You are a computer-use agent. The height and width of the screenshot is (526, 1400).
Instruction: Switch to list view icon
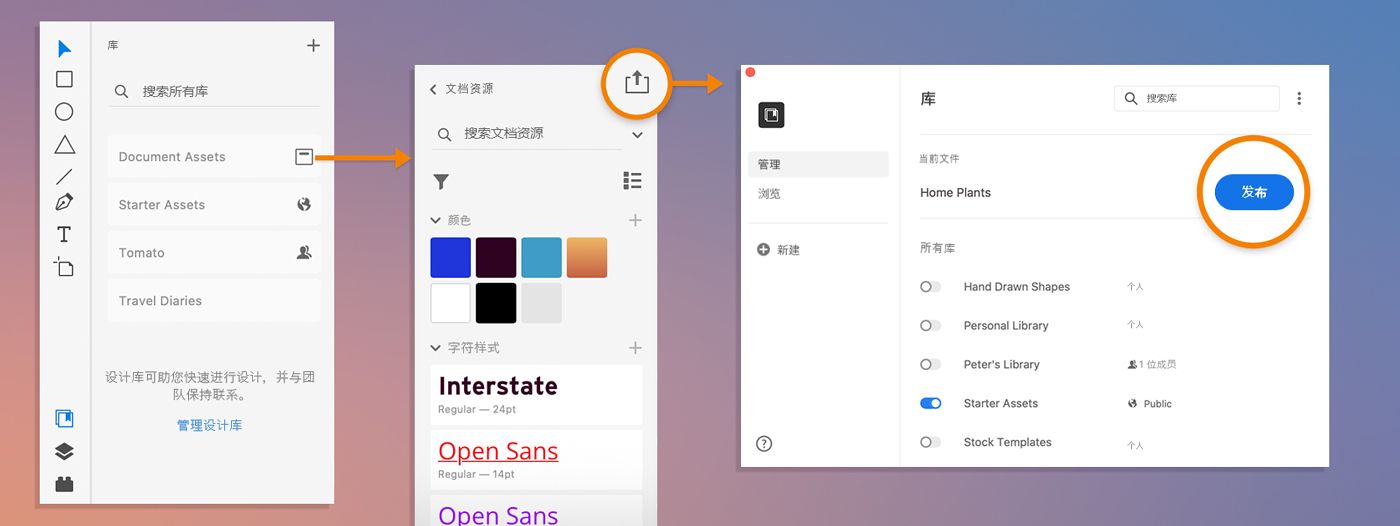tap(632, 181)
